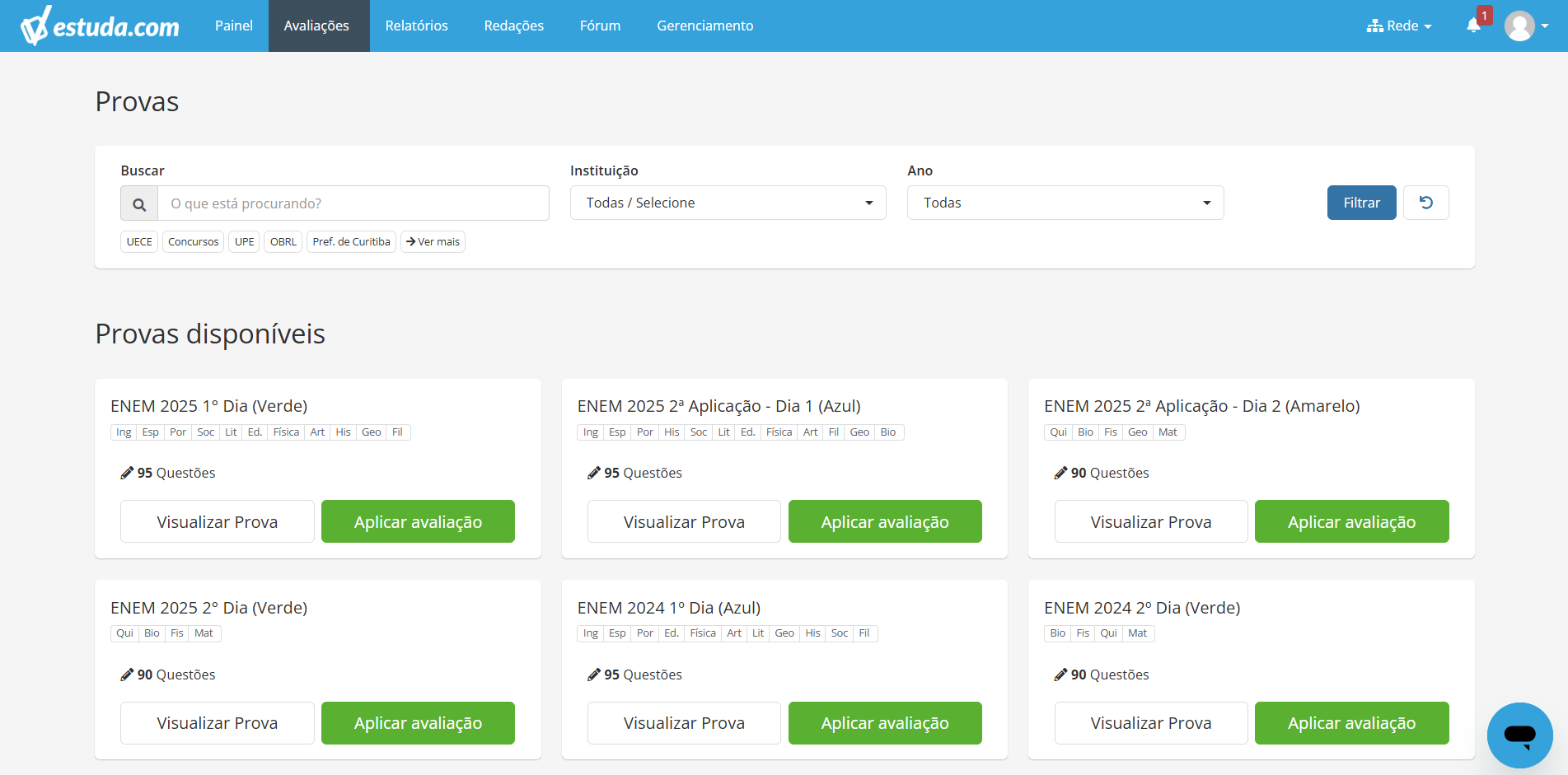Open the Rede dropdown menu

pos(1399,26)
